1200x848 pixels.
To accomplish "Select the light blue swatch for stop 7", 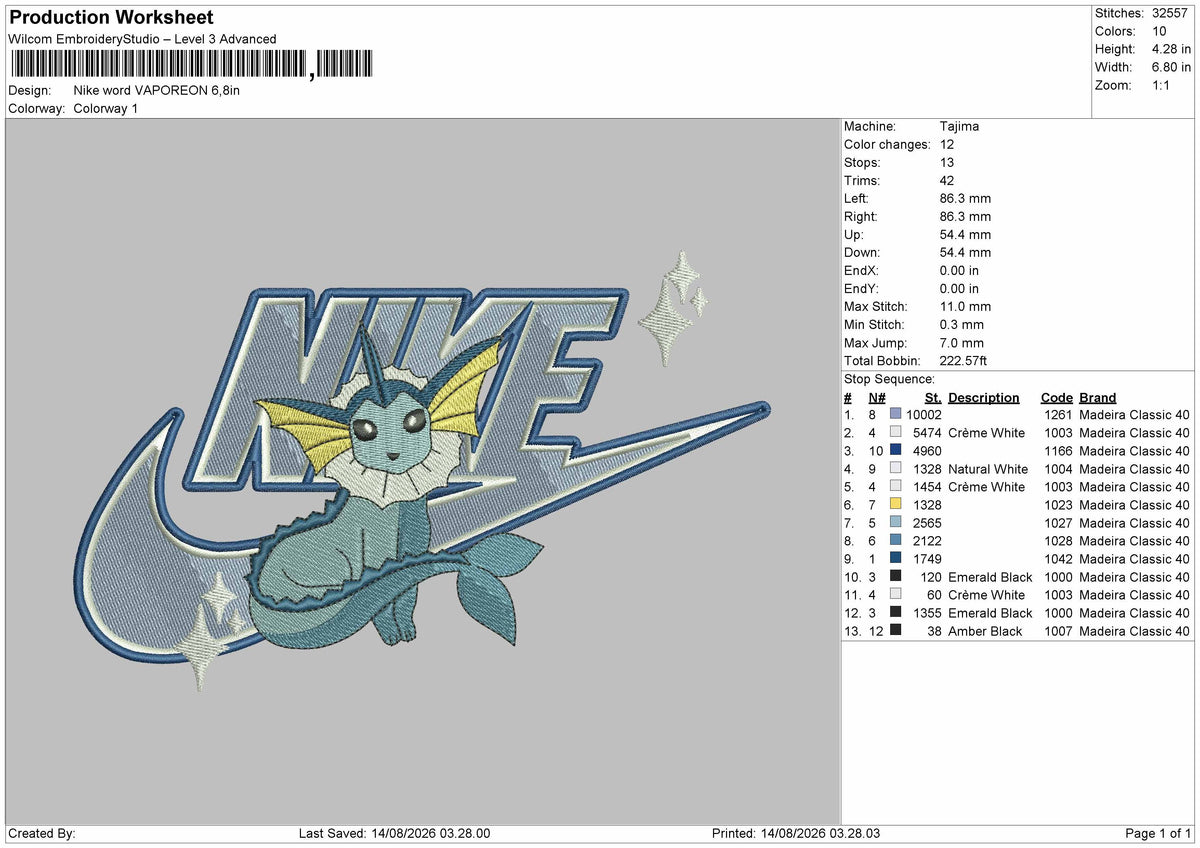I will pos(895,523).
